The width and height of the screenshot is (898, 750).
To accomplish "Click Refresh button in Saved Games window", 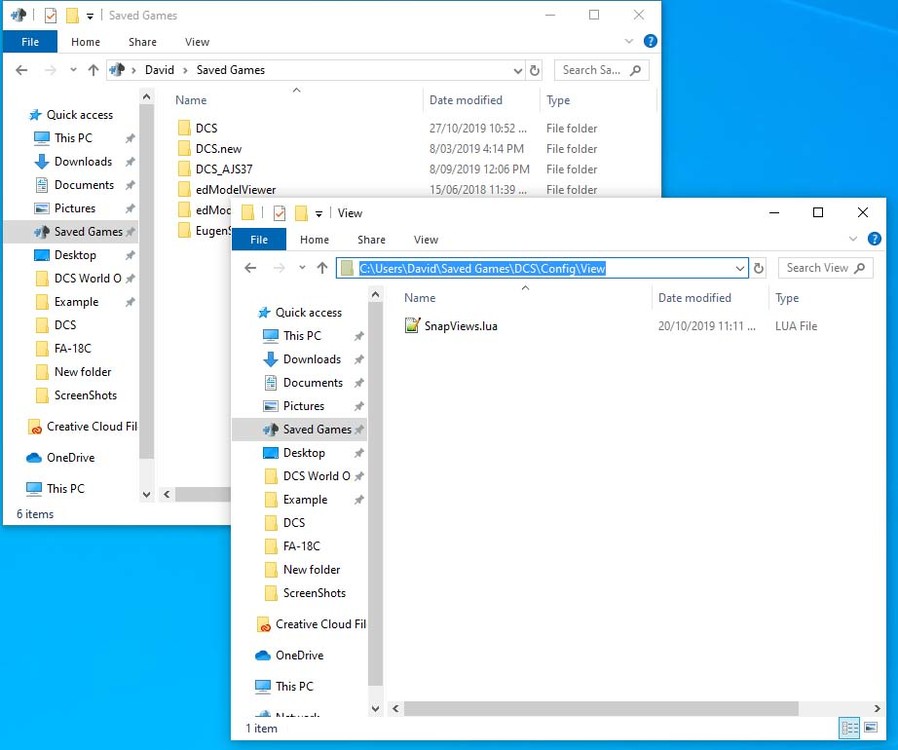I will click(x=534, y=70).
